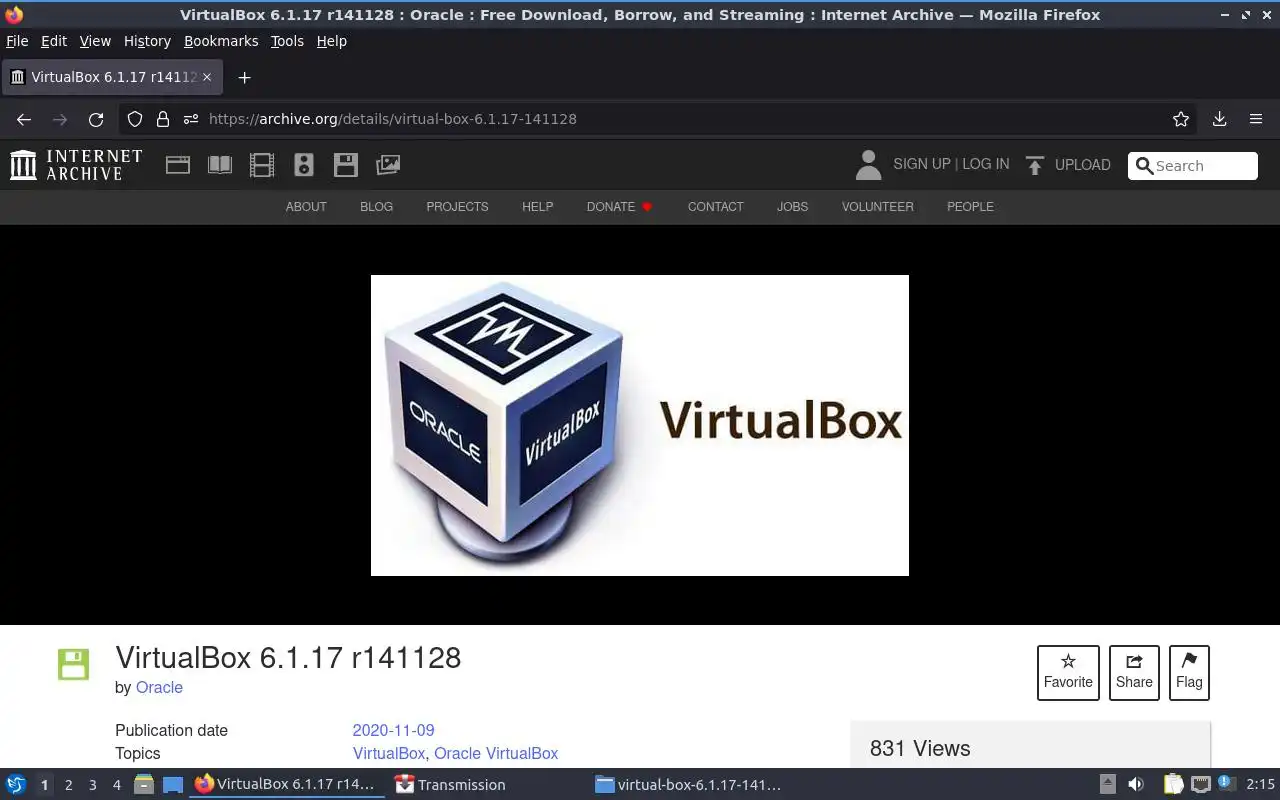Open the PROJECTS link
The width and height of the screenshot is (1280, 800).
point(457,207)
